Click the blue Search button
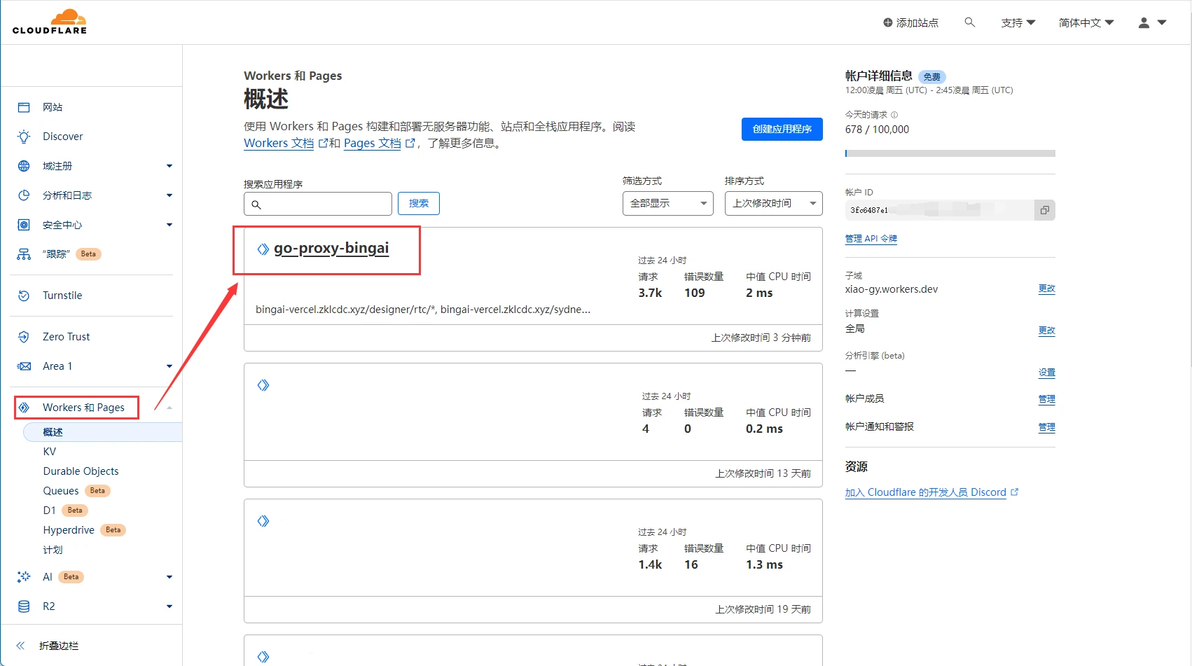This screenshot has height=666, width=1192. 419,203
